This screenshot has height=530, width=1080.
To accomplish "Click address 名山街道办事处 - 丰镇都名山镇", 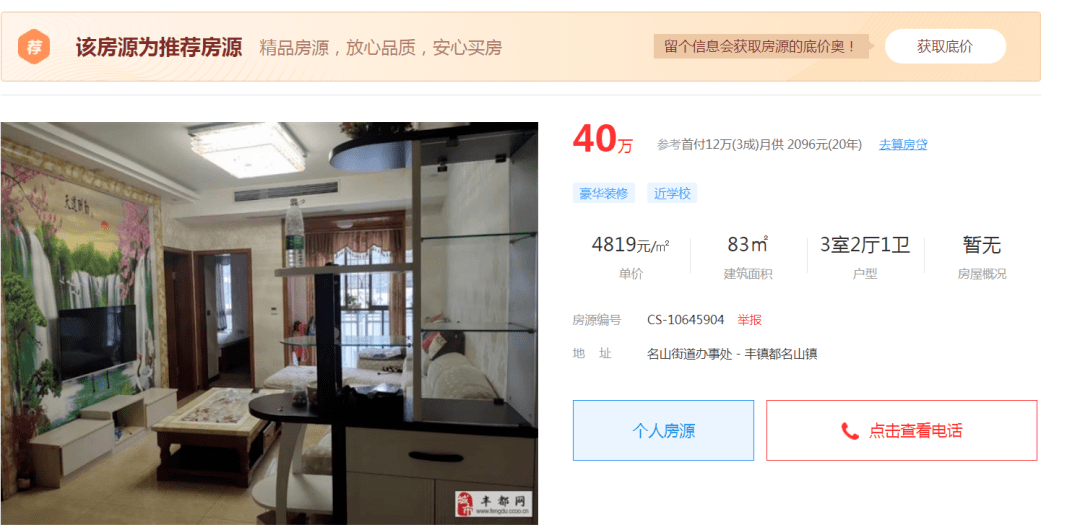I will coord(732,354).
